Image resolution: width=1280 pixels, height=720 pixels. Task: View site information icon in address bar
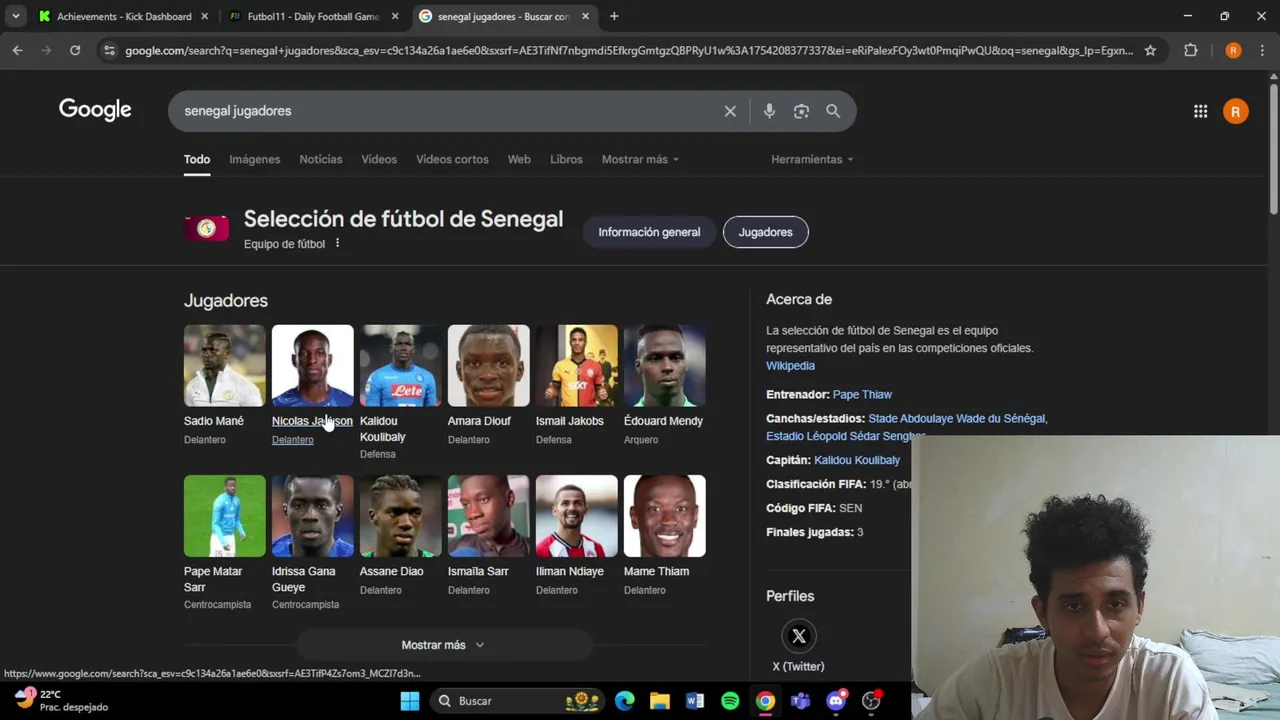point(109,50)
